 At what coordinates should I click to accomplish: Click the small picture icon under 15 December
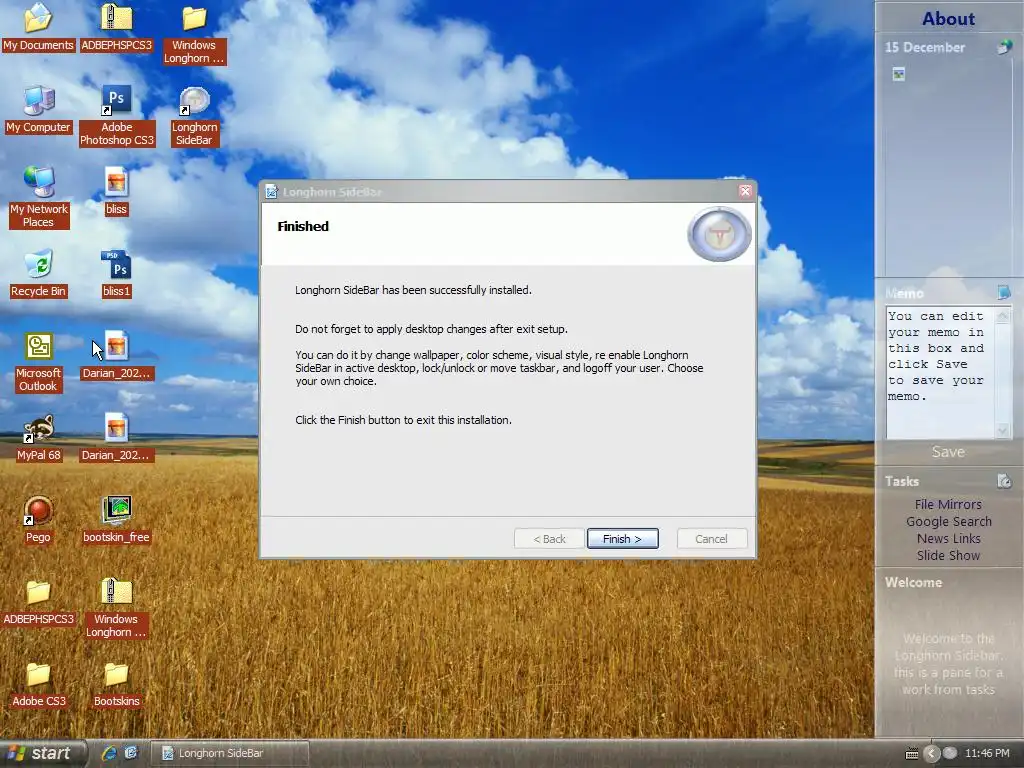click(899, 74)
